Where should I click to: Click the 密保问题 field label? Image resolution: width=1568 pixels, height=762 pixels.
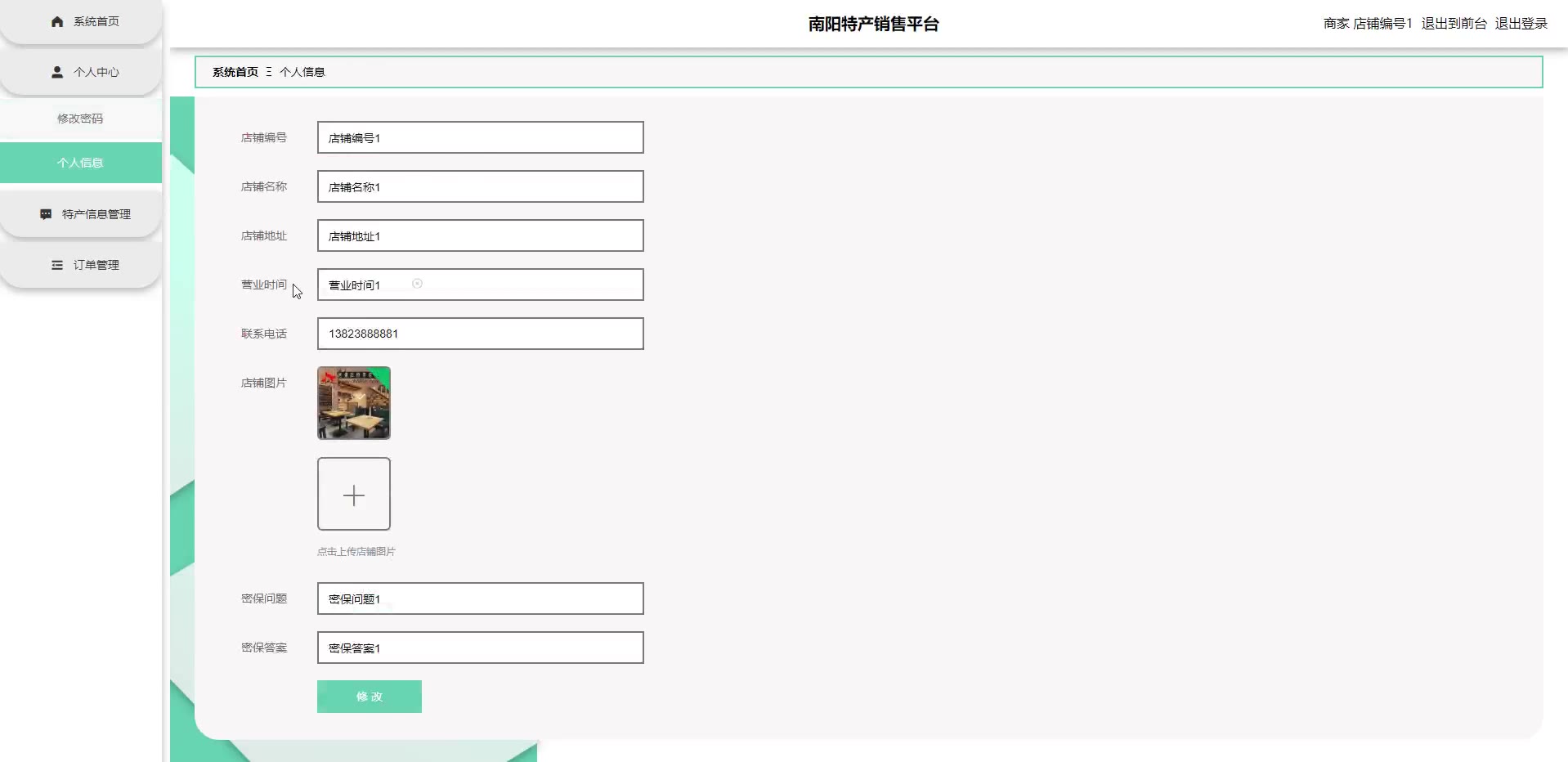tap(264, 598)
